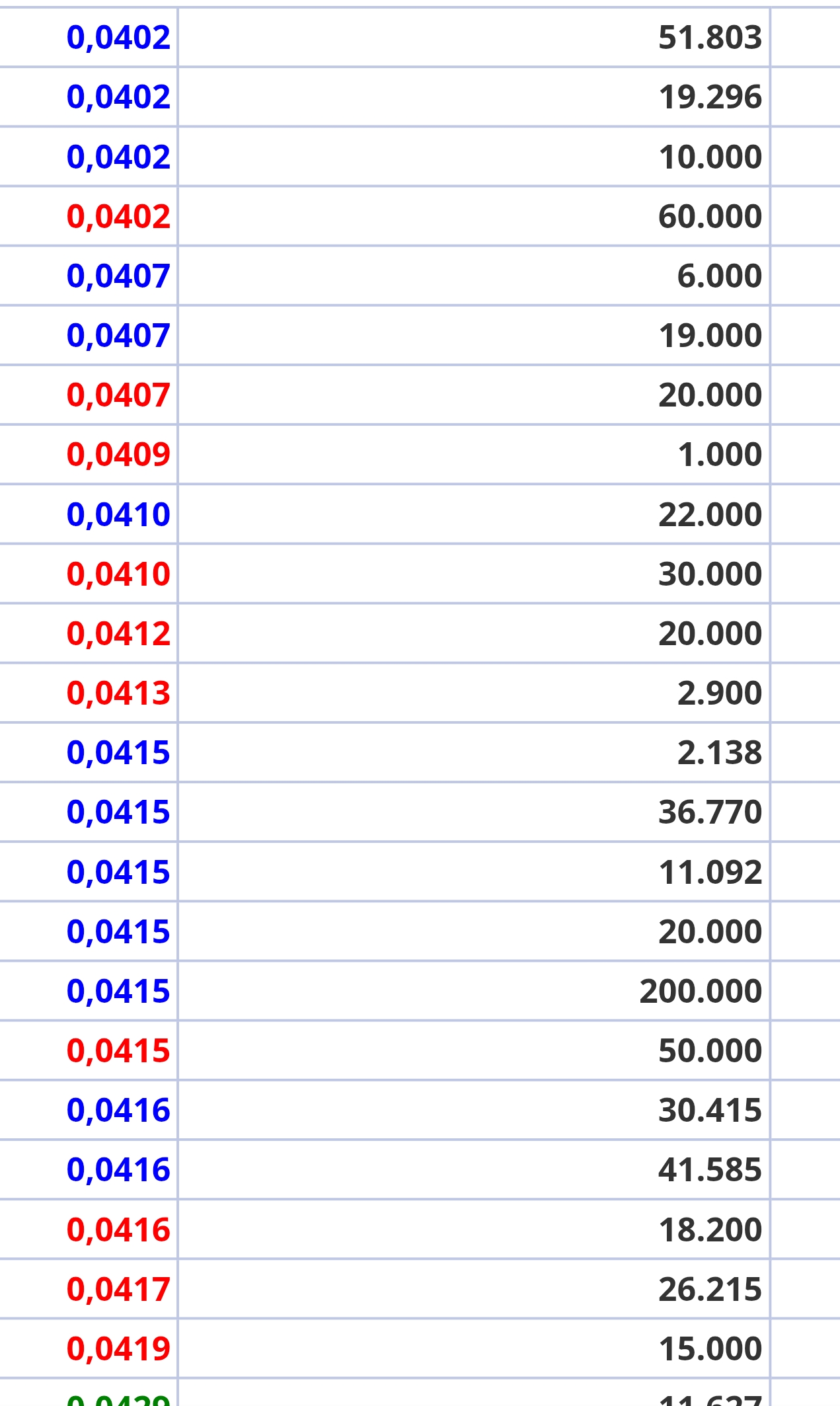Select the red 0,0416 price
Image resolution: width=840 pixels, height=1406 pixels.
click(118, 1230)
